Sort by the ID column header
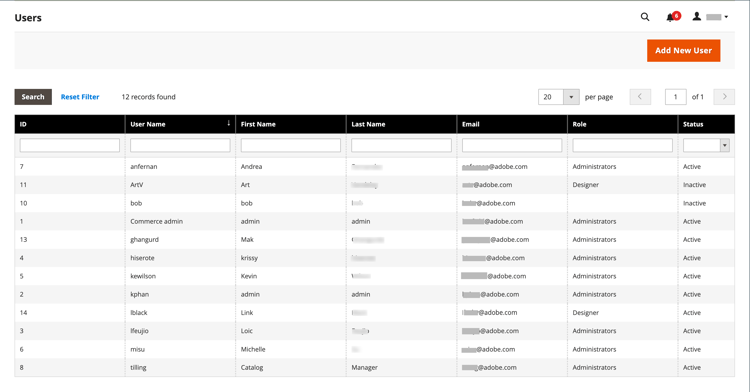This screenshot has height=392, width=750. tap(70, 124)
